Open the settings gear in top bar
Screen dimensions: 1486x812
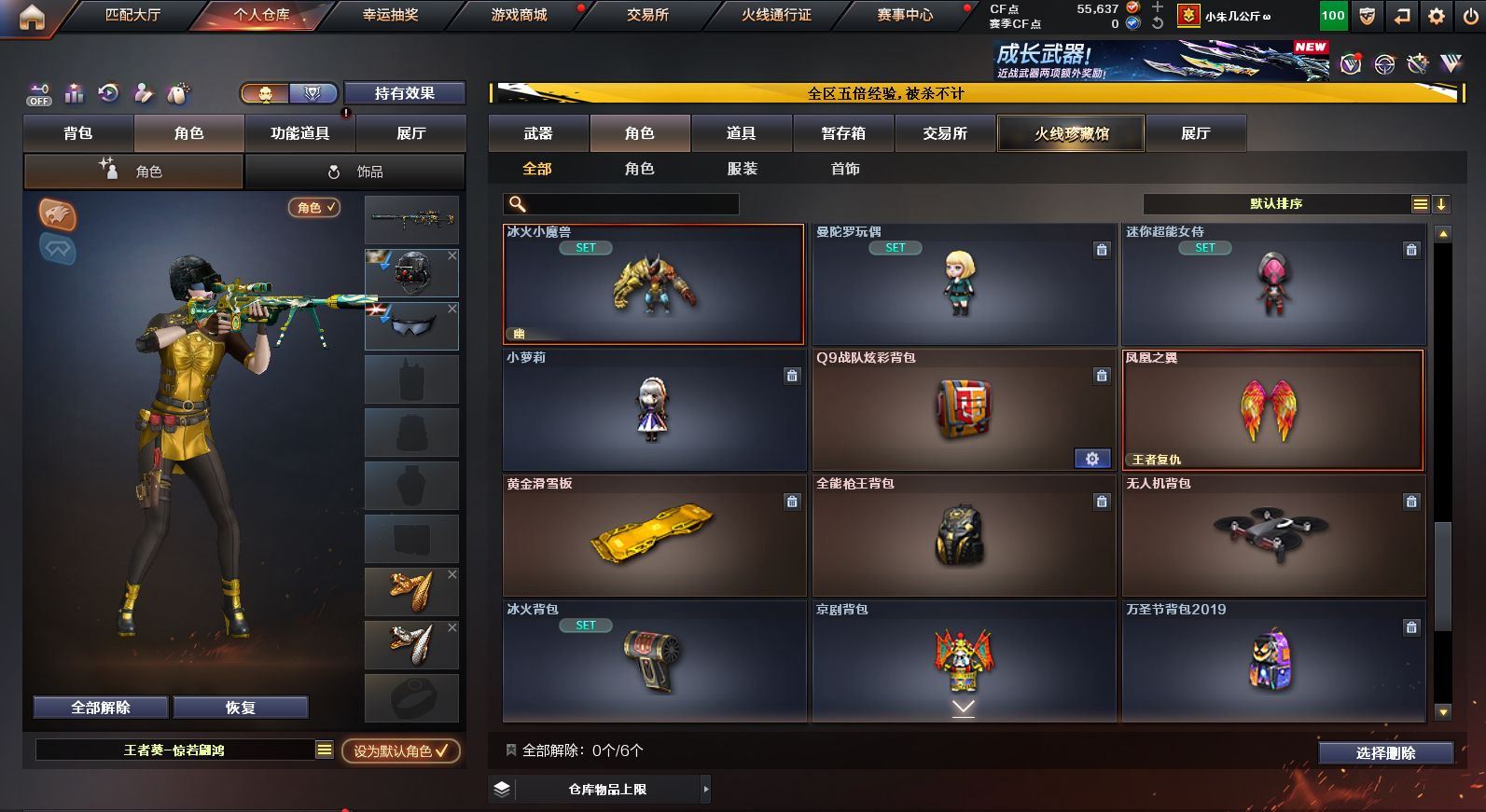(x=1437, y=16)
